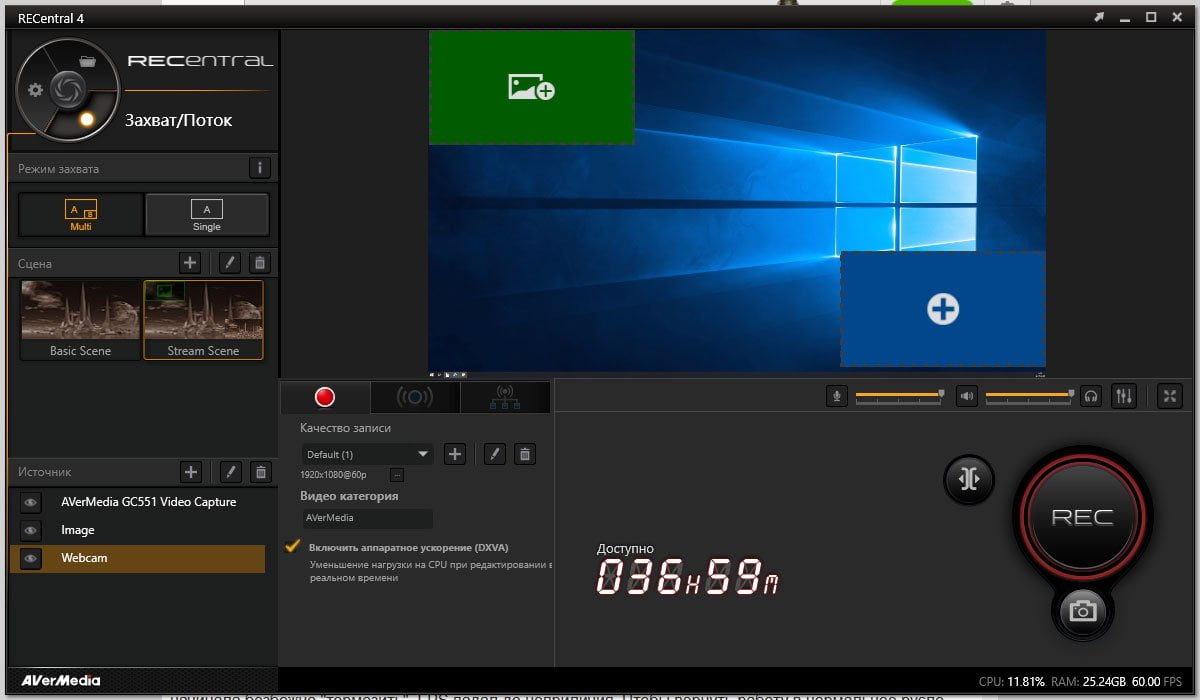
Task: Hide the AVerMedia GC551 Video Capture source
Action: tap(31, 502)
